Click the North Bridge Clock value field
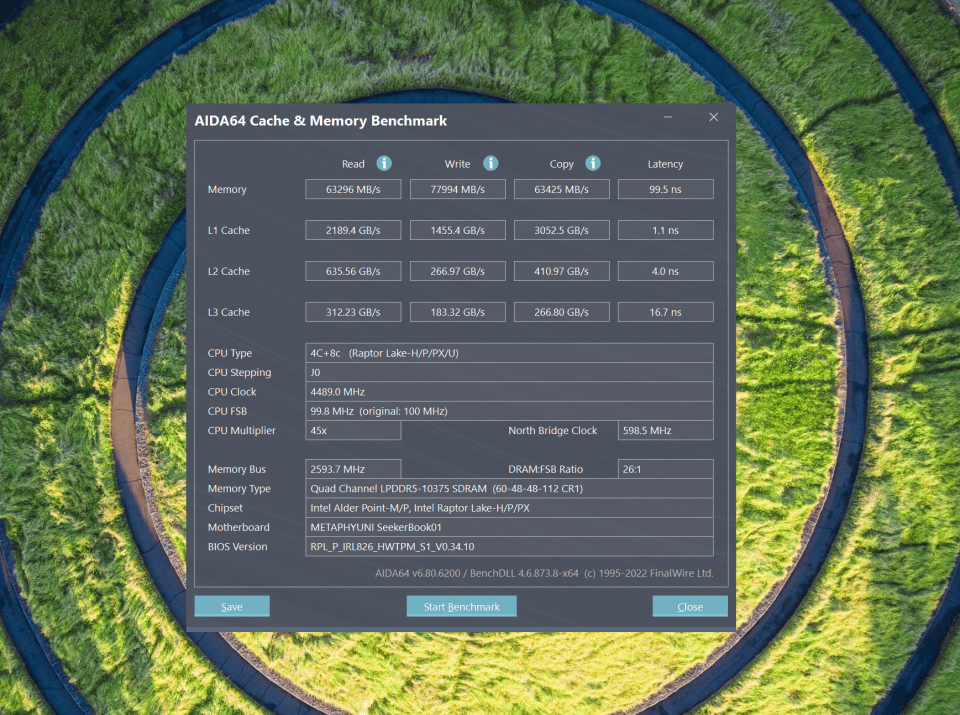The width and height of the screenshot is (960, 715). tap(665, 430)
